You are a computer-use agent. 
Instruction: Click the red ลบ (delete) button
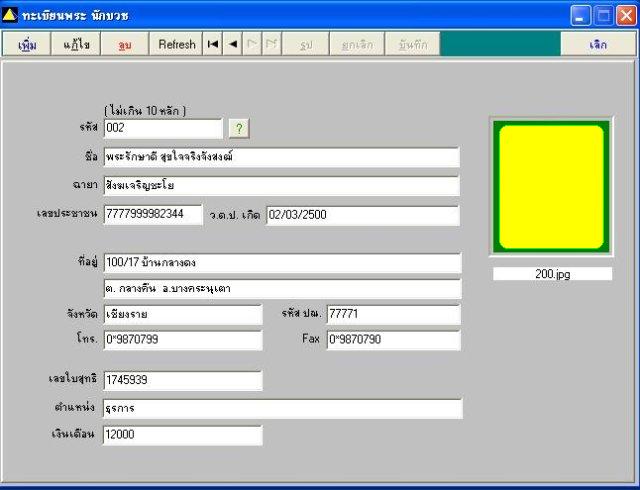(x=124, y=44)
